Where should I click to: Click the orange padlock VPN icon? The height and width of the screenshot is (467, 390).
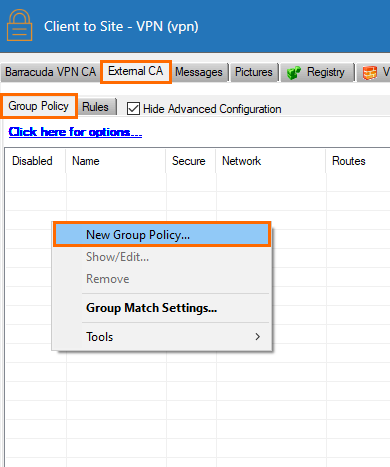tap(19, 25)
